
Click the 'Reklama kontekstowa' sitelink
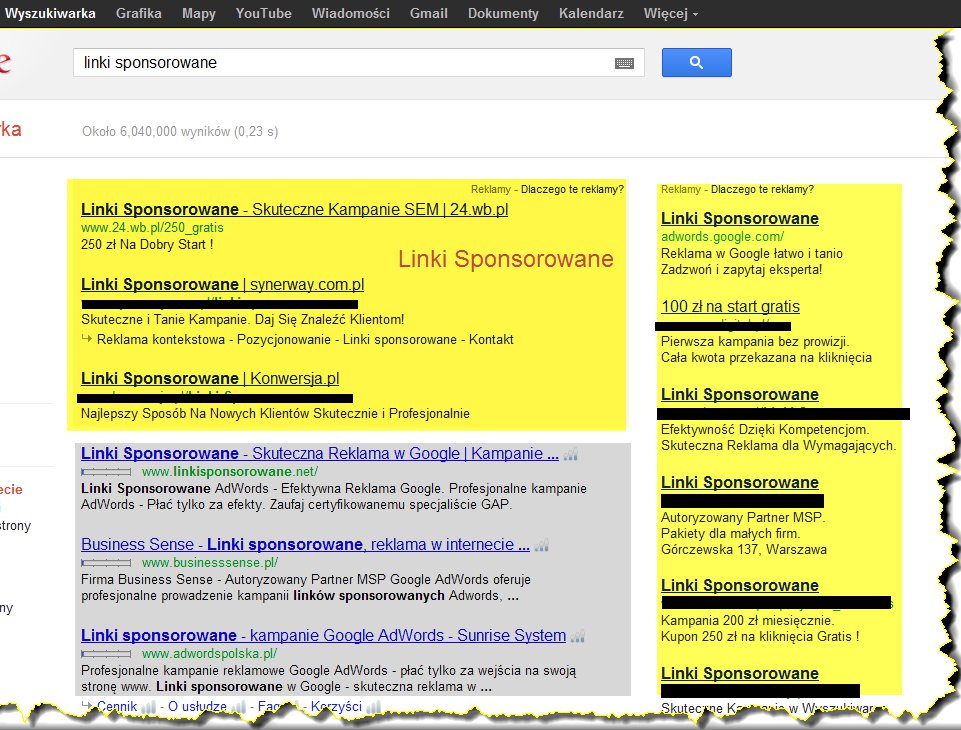(161, 340)
